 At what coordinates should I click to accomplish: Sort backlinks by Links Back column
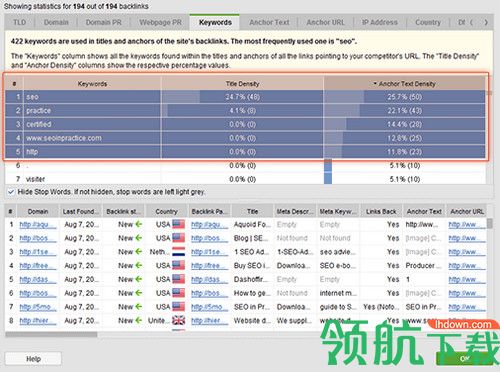tap(381, 212)
